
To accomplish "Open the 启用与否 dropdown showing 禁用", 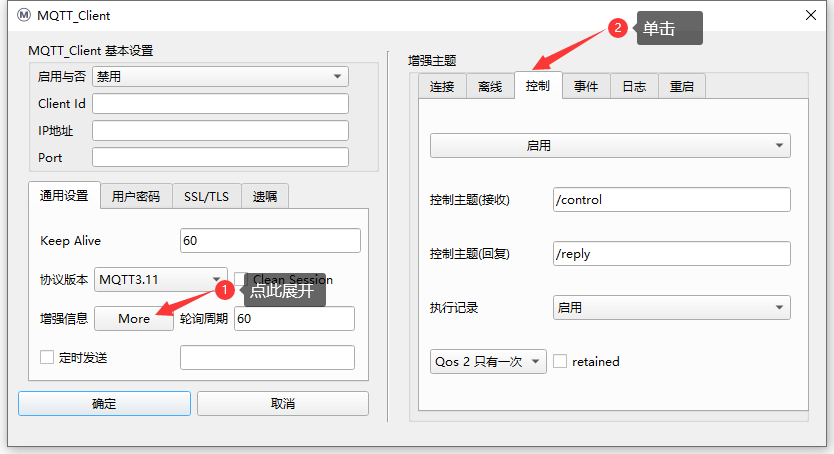I will [220, 77].
